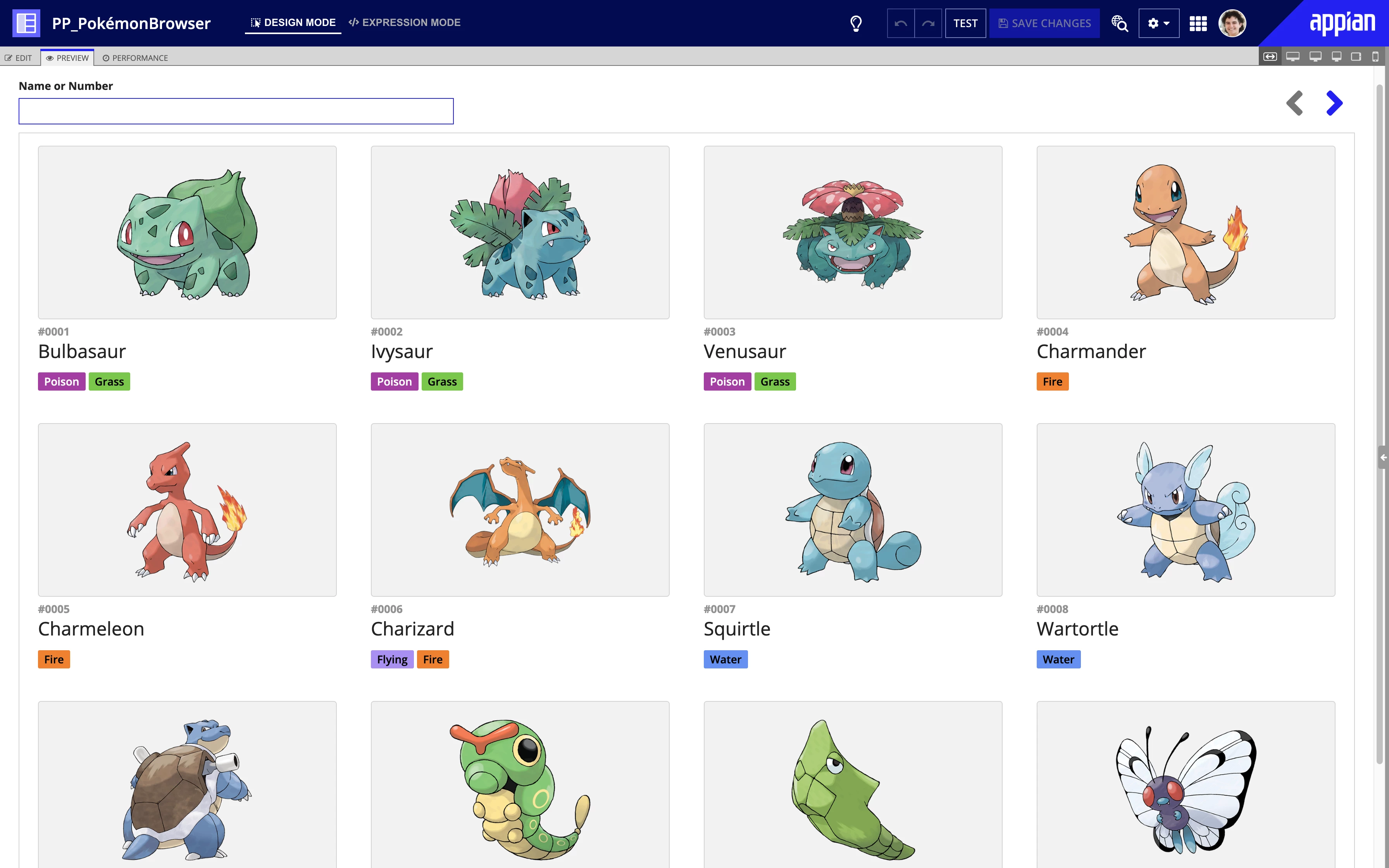Click Charizard's Fire type tag
This screenshot has height=868, width=1389.
[433, 660]
